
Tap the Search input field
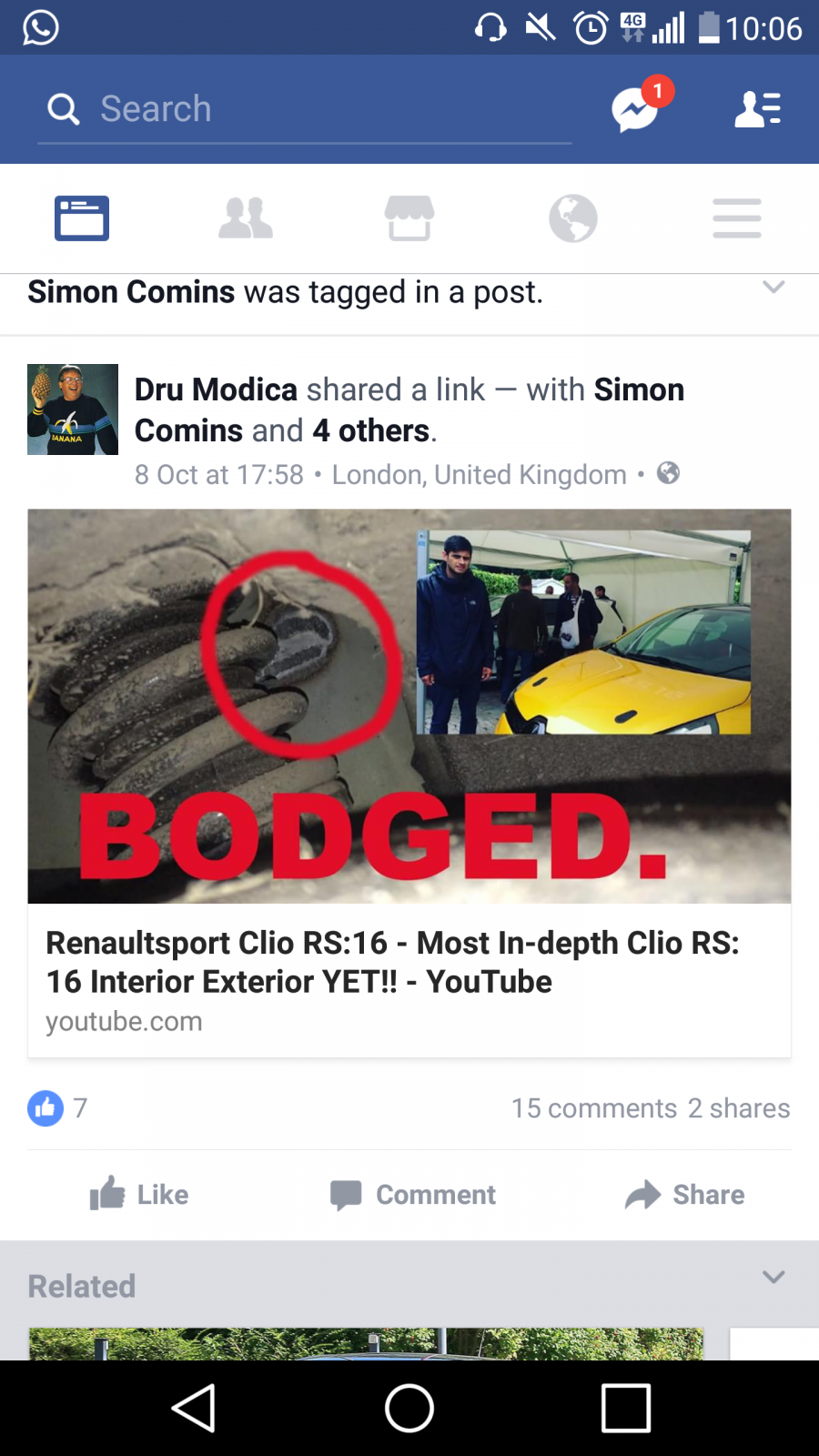[x=305, y=110]
